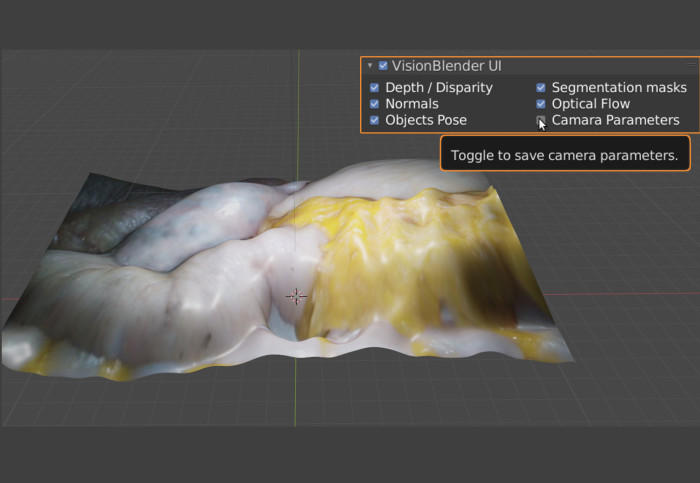Uncheck the Normals checkbox
This screenshot has width=700, height=483.
375,104
